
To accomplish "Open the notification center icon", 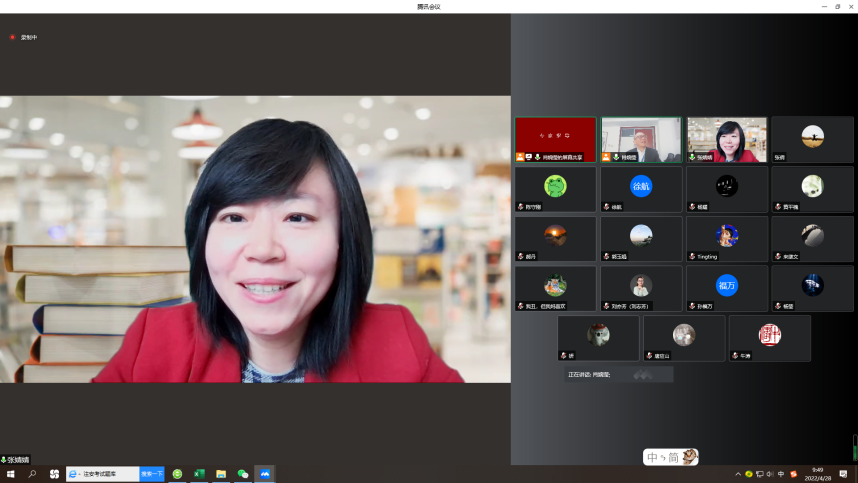I will pyautogui.click(x=843, y=474).
